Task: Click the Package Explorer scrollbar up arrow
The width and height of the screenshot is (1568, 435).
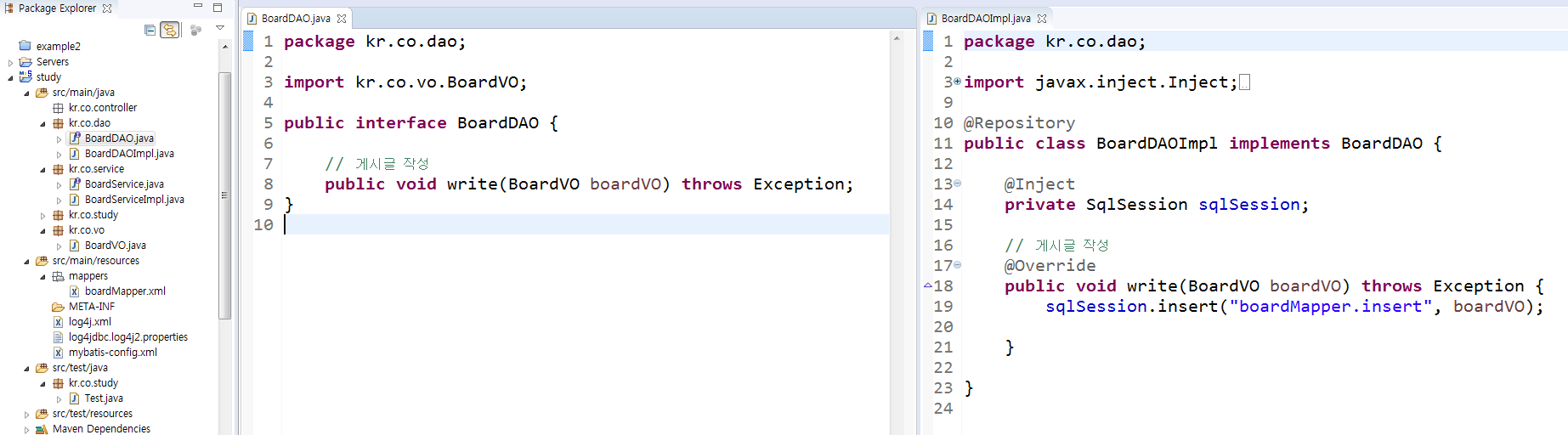Action: [x=224, y=46]
